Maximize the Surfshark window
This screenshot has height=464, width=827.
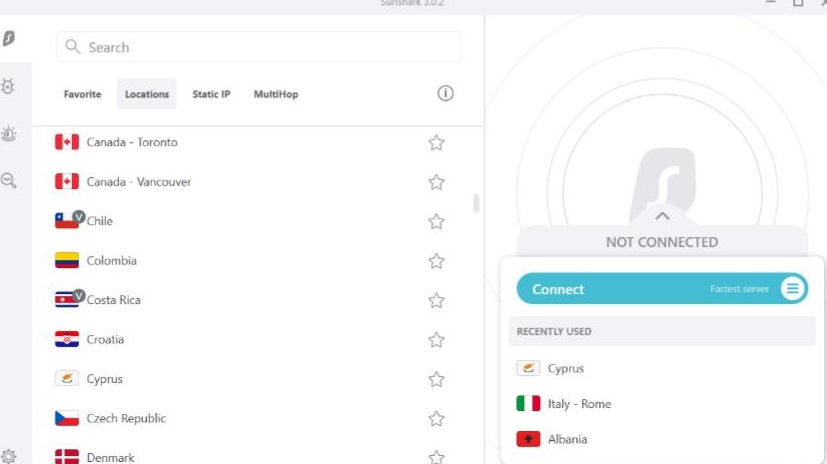coord(798,3)
